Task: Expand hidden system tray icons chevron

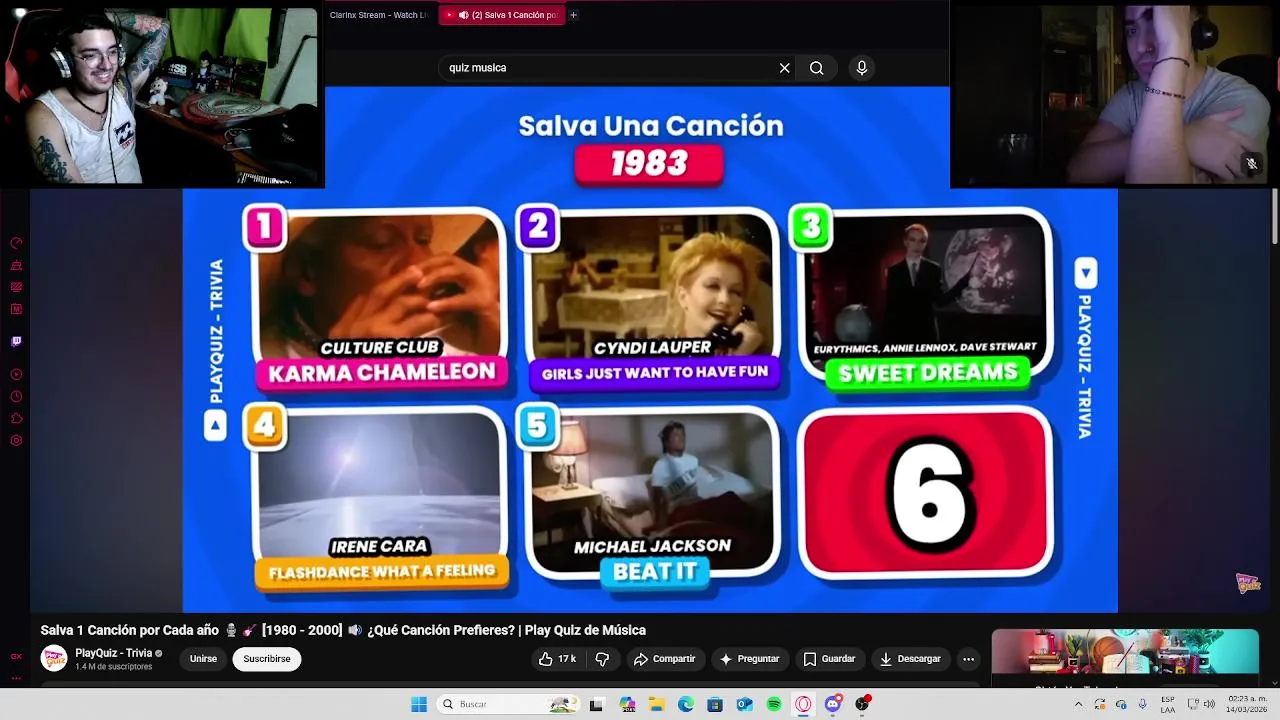Action: point(1078,704)
